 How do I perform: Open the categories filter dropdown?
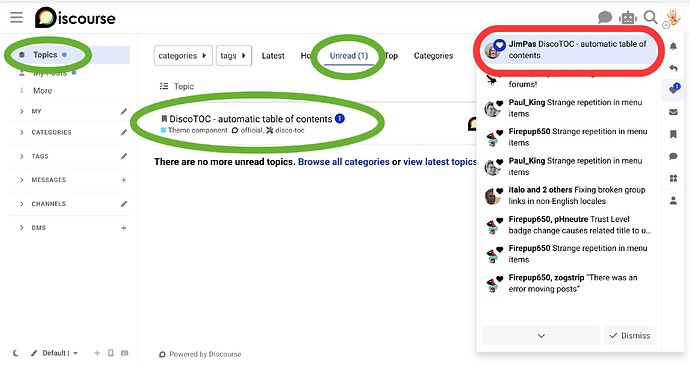[x=183, y=56]
